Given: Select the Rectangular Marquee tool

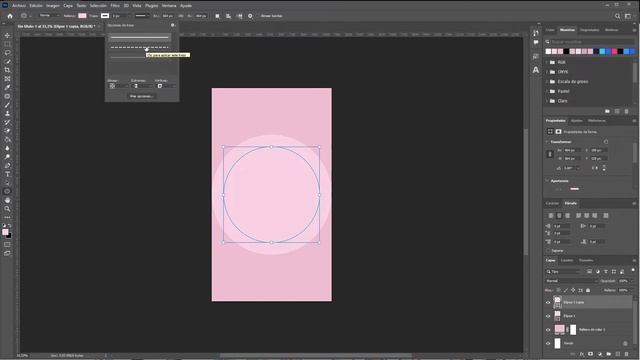Looking at the screenshot, I should (x=7, y=44).
